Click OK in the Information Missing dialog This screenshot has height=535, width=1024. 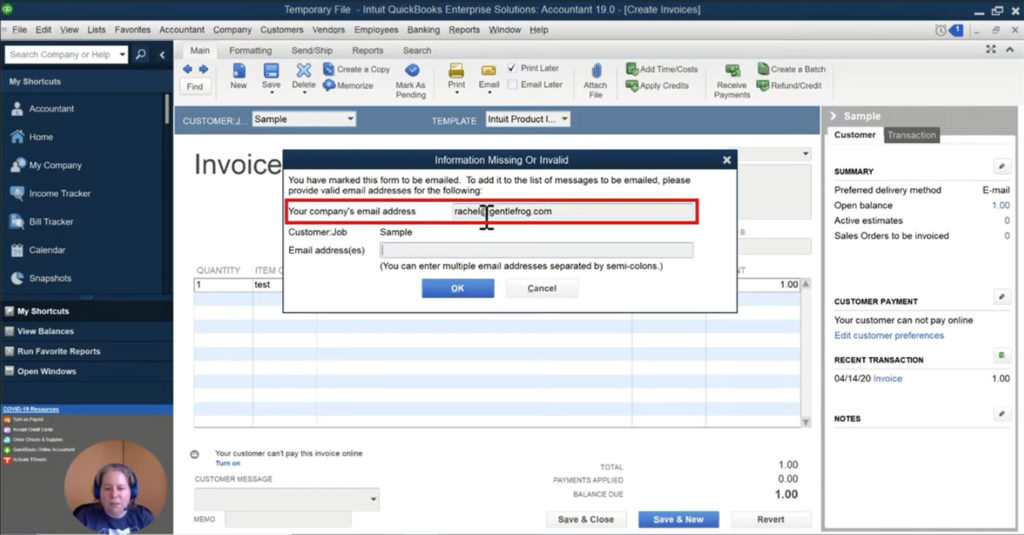point(457,288)
